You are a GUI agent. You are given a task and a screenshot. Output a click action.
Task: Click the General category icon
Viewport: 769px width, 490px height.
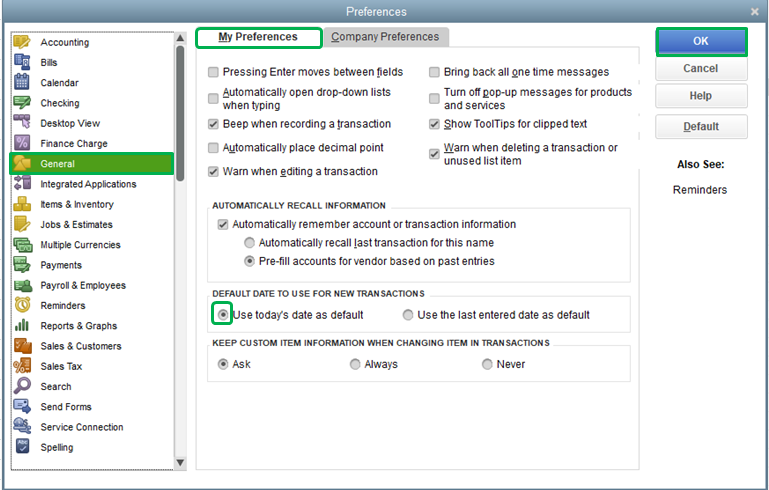[22, 163]
